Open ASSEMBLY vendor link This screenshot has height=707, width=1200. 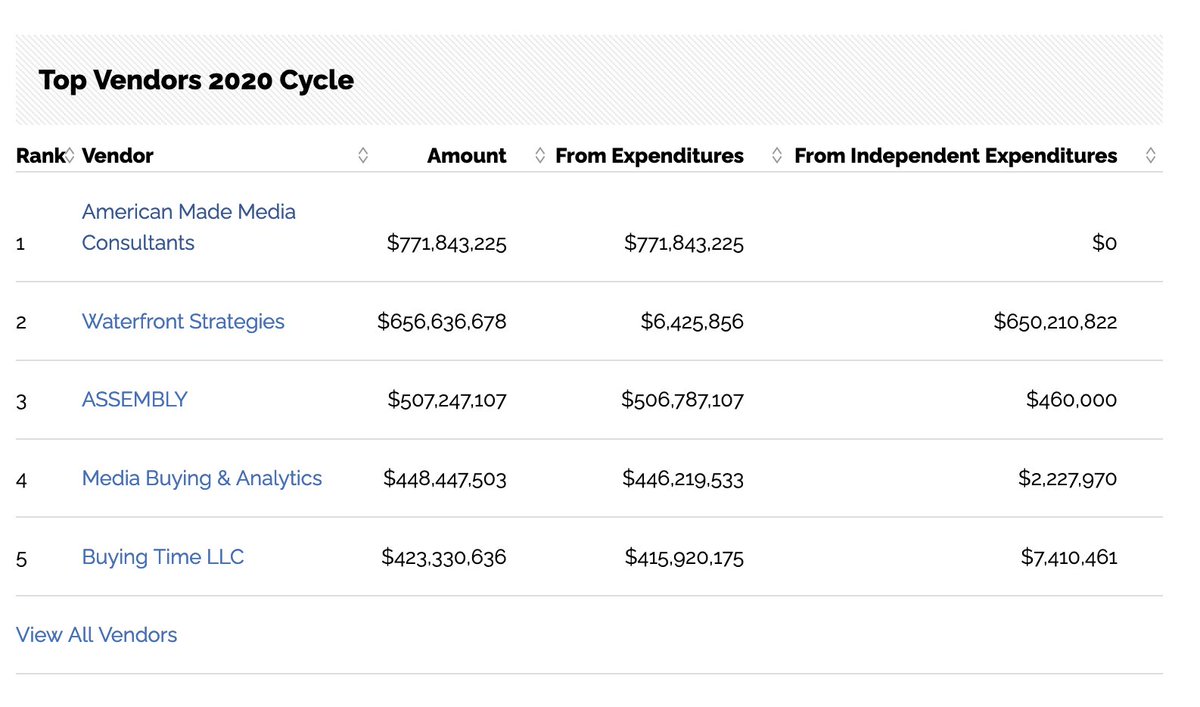coord(135,400)
